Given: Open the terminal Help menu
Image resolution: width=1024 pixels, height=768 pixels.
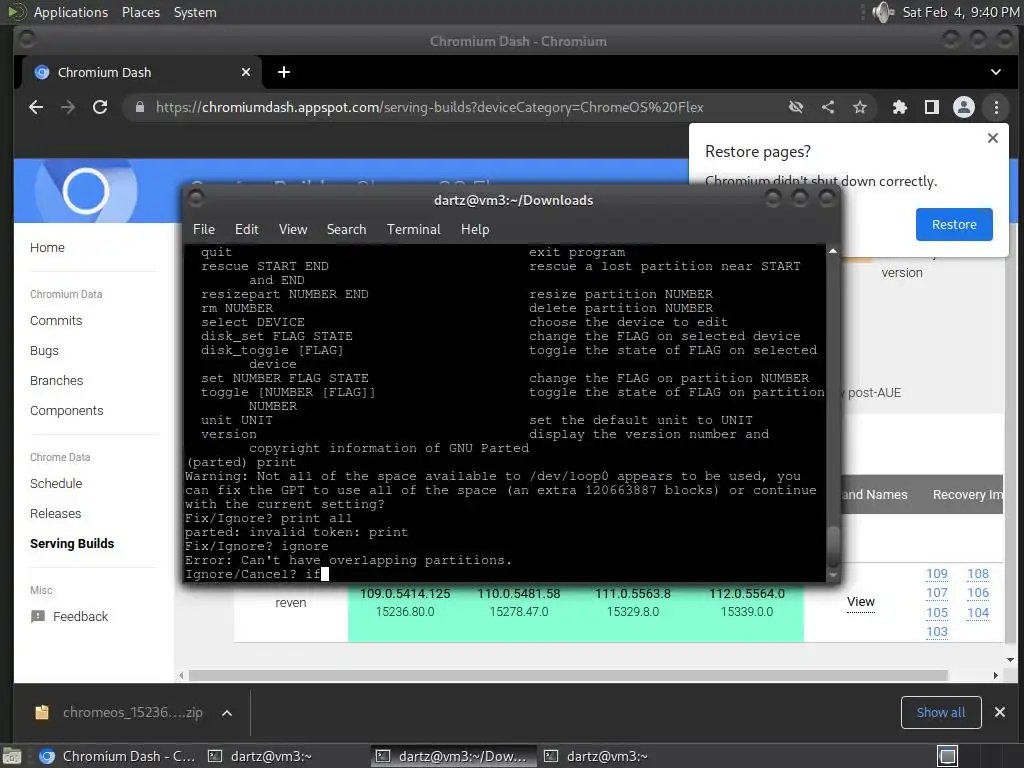Looking at the screenshot, I should coord(475,229).
